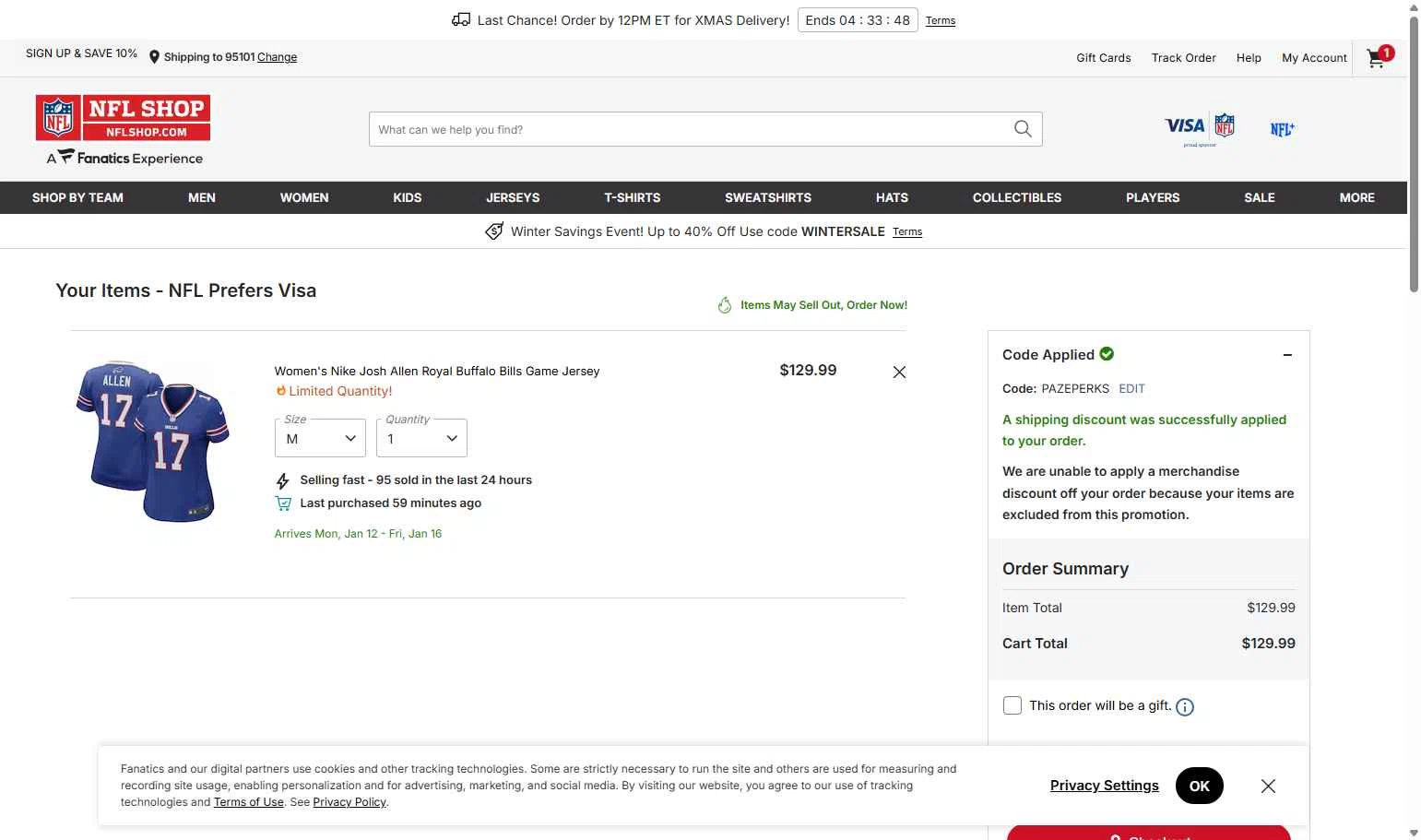
Task: Open Track Order link
Action: coord(1184,57)
